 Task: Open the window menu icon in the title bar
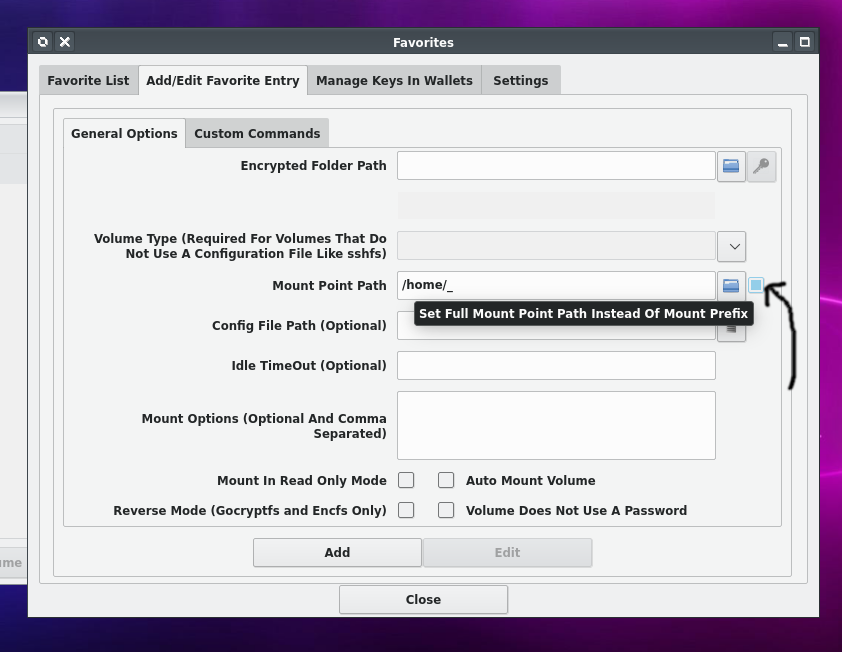[42, 41]
